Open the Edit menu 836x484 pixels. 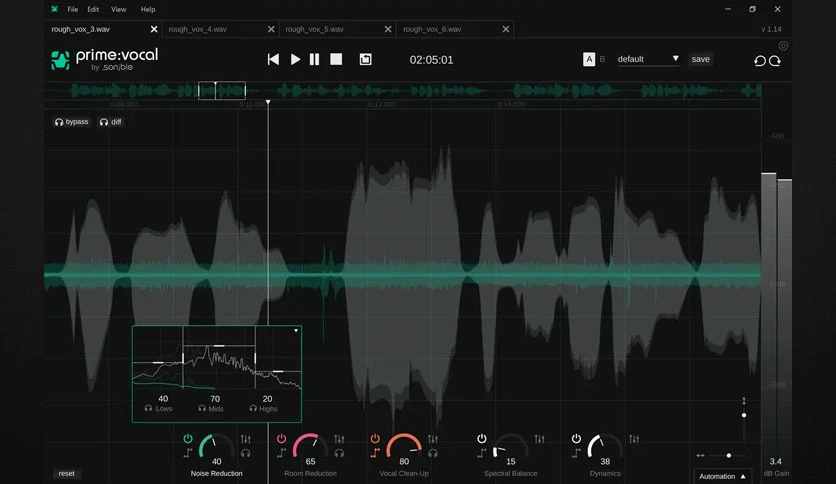point(93,10)
